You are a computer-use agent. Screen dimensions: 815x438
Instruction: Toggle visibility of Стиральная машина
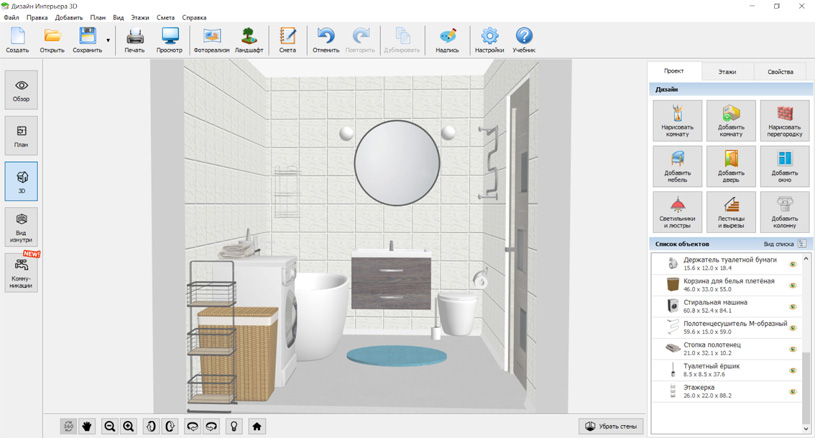tap(793, 307)
